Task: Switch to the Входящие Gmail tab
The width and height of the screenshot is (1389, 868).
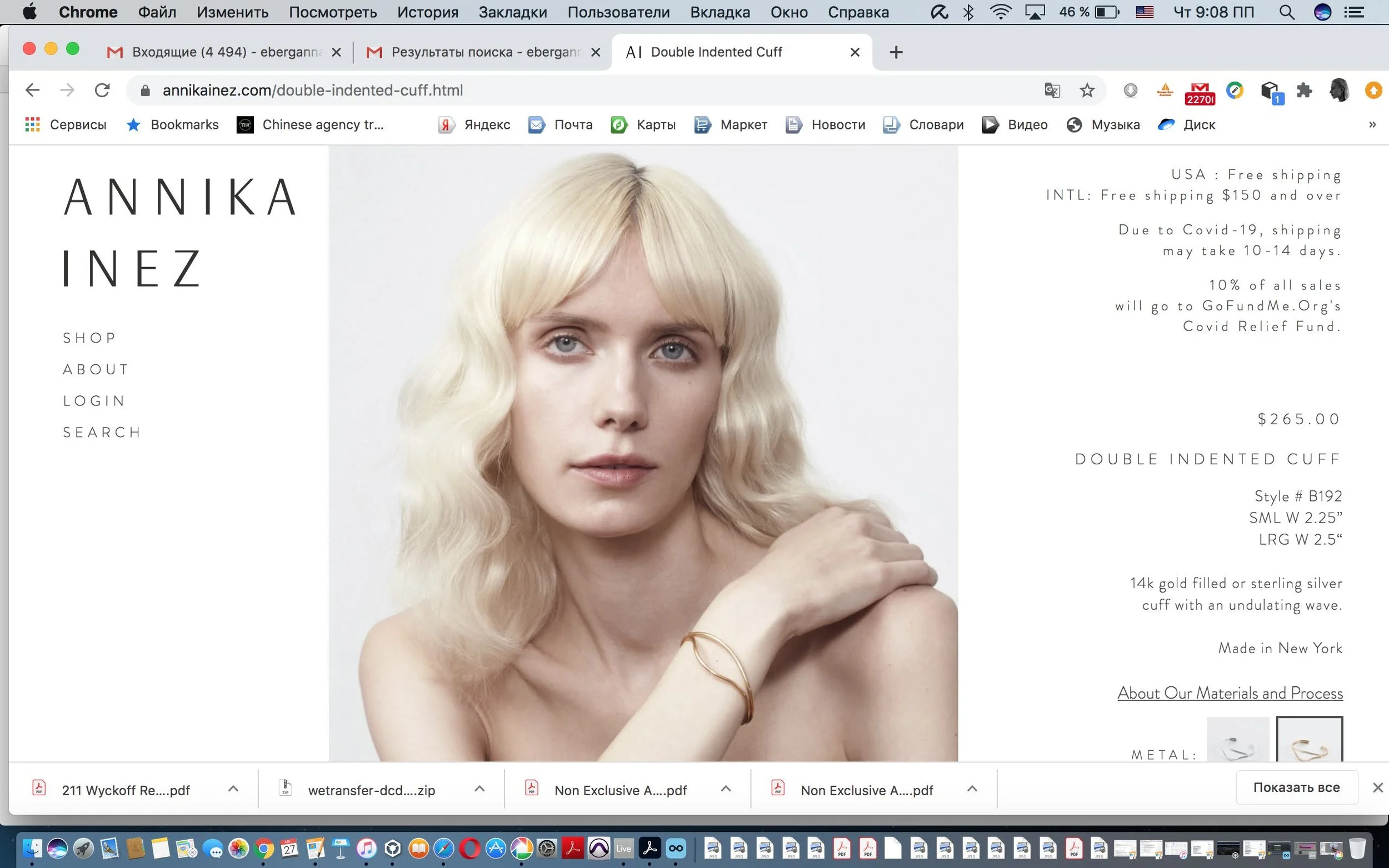Action: coord(224,52)
